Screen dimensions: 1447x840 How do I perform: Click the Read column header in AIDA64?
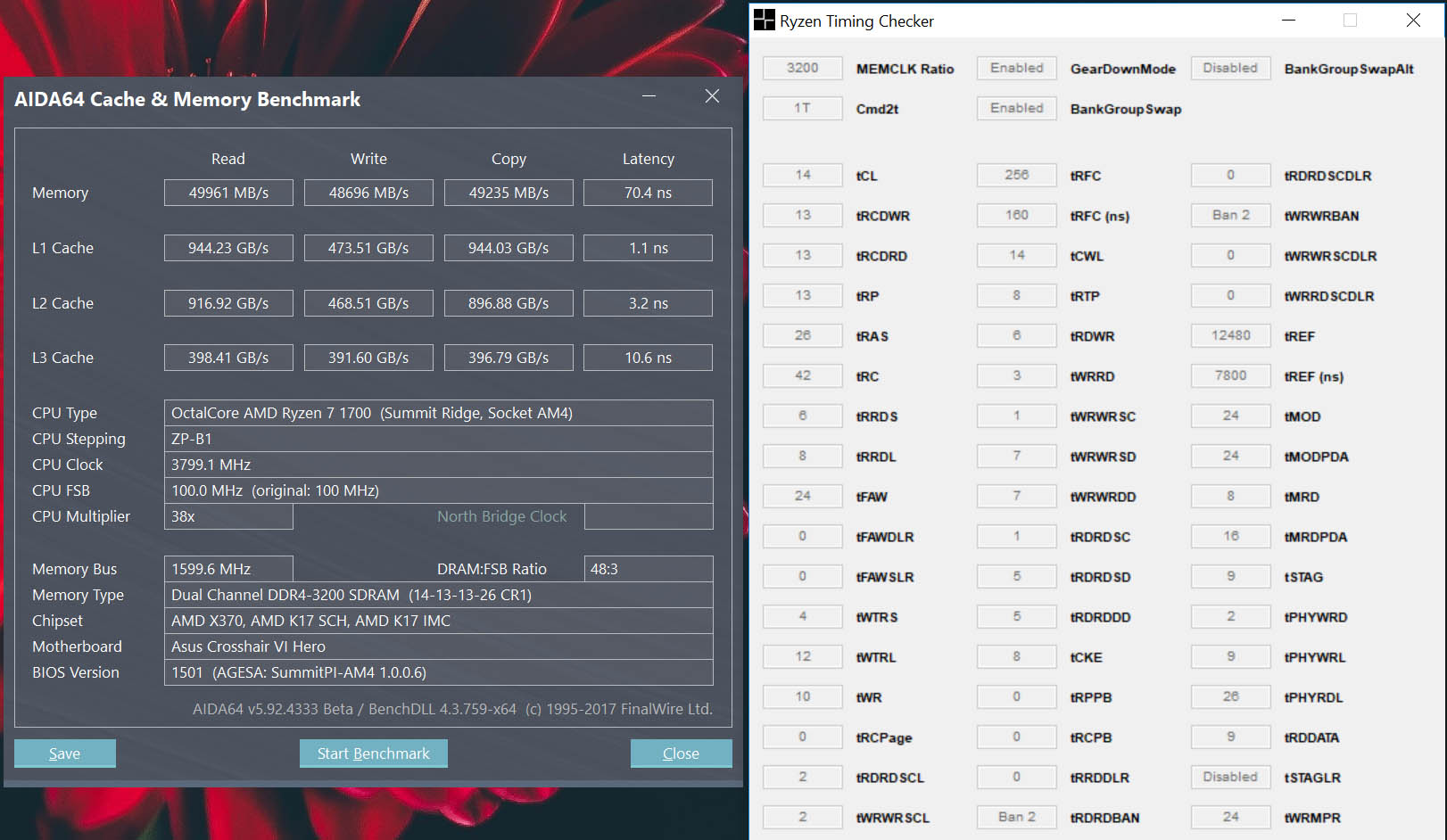228,159
